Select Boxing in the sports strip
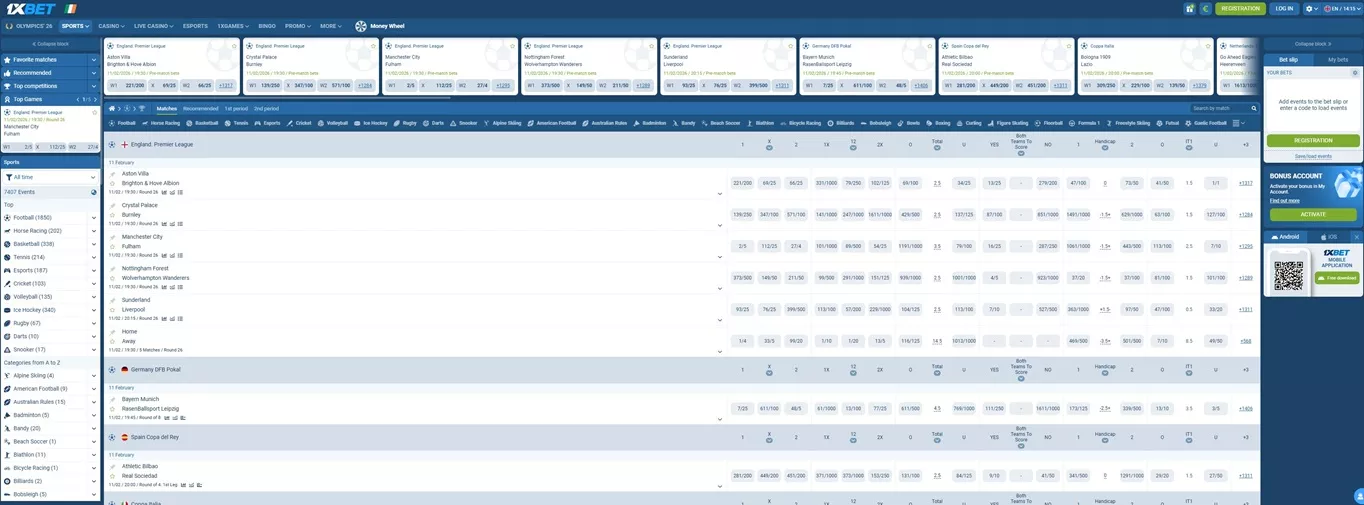Image resolution: width=1364 pixels, height=505 pixels. [938, 123]
